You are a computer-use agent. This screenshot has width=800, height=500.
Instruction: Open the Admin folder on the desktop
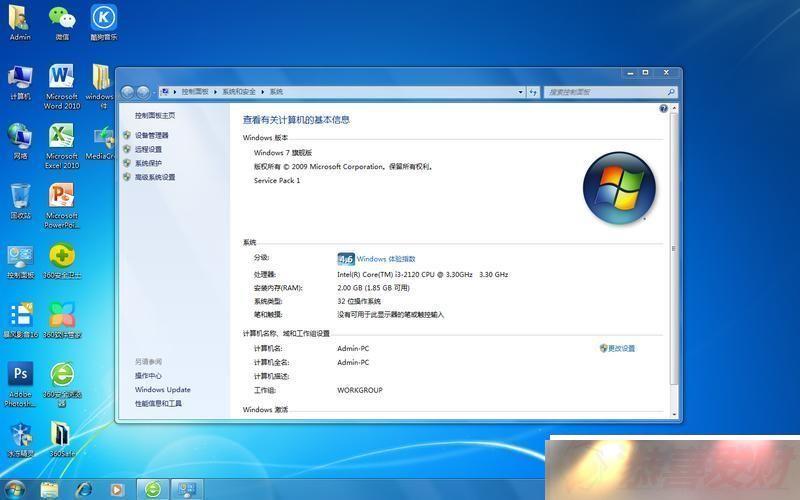point(19,22)
